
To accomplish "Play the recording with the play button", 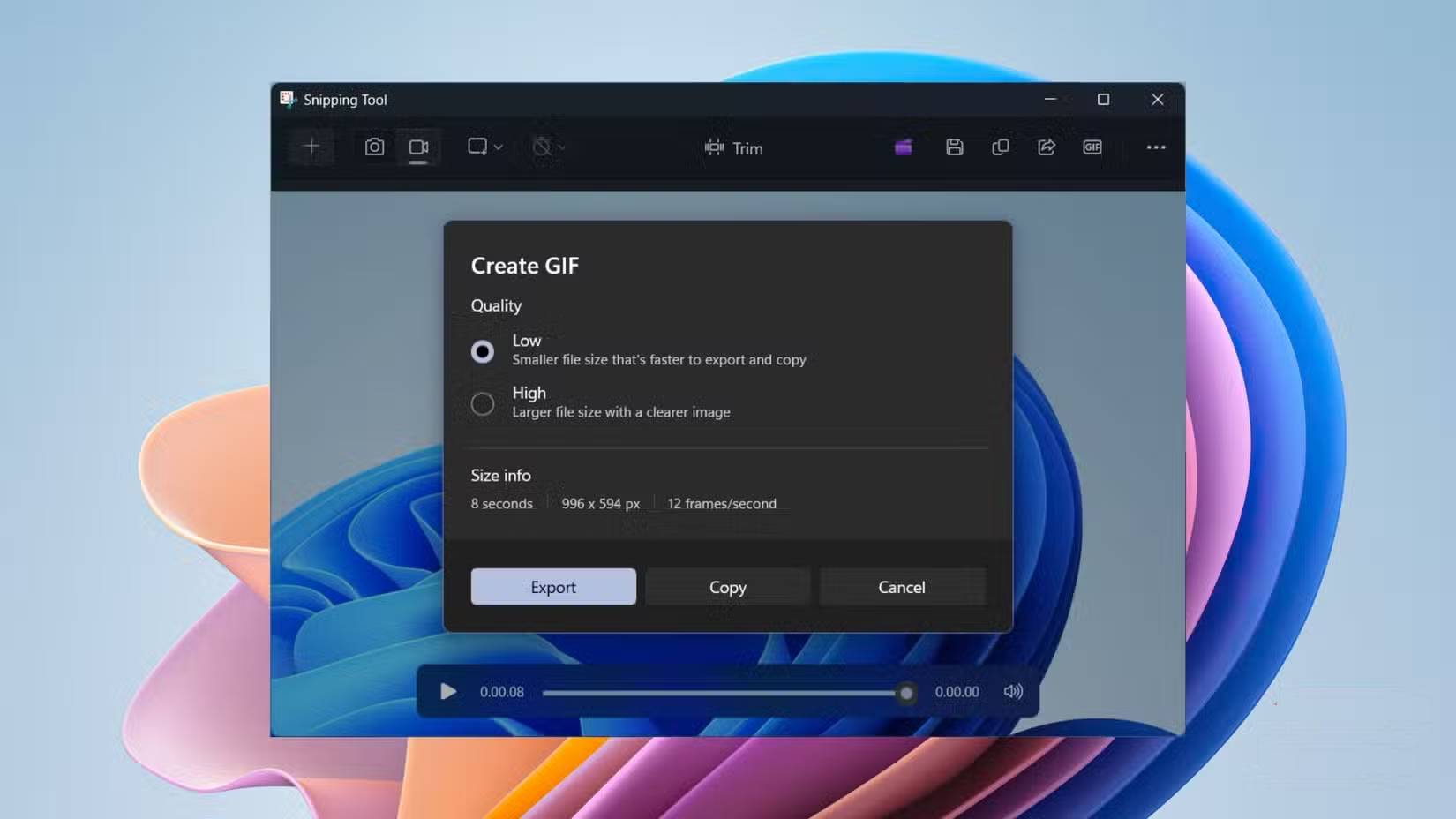I will pos(448,692).
